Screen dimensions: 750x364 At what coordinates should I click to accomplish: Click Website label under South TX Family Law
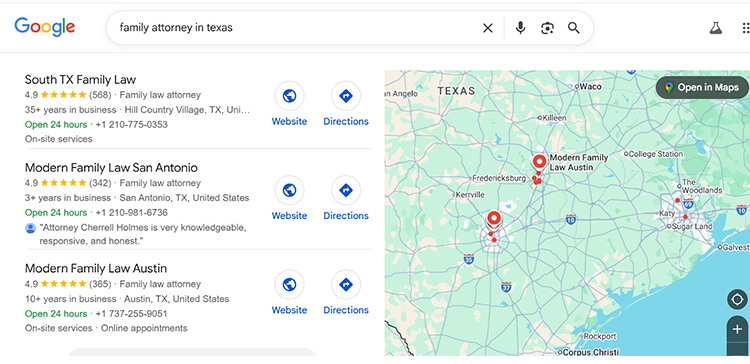click(289, 121)
